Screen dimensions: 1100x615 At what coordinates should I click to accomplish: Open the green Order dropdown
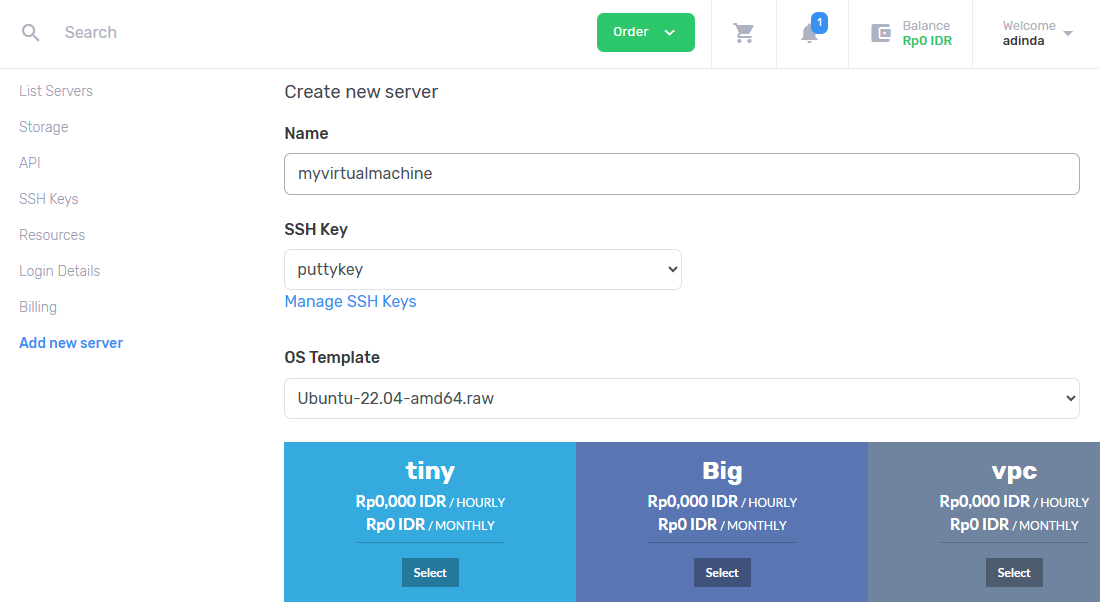(645, 32)
